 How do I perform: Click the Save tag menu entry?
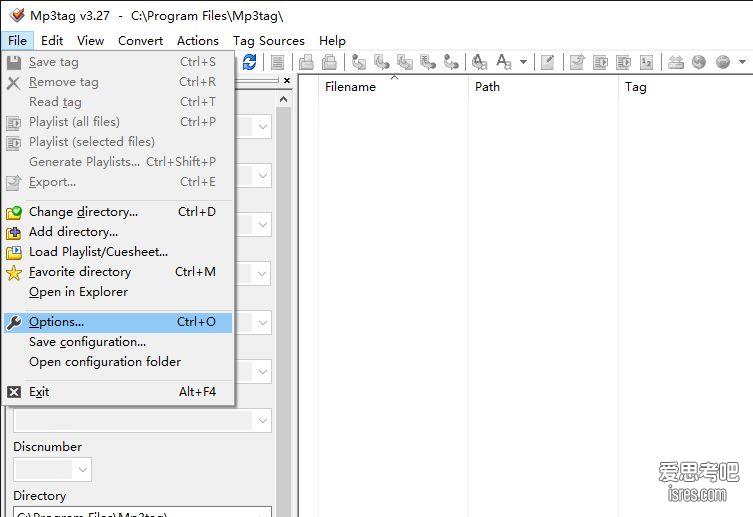point(118,62)
